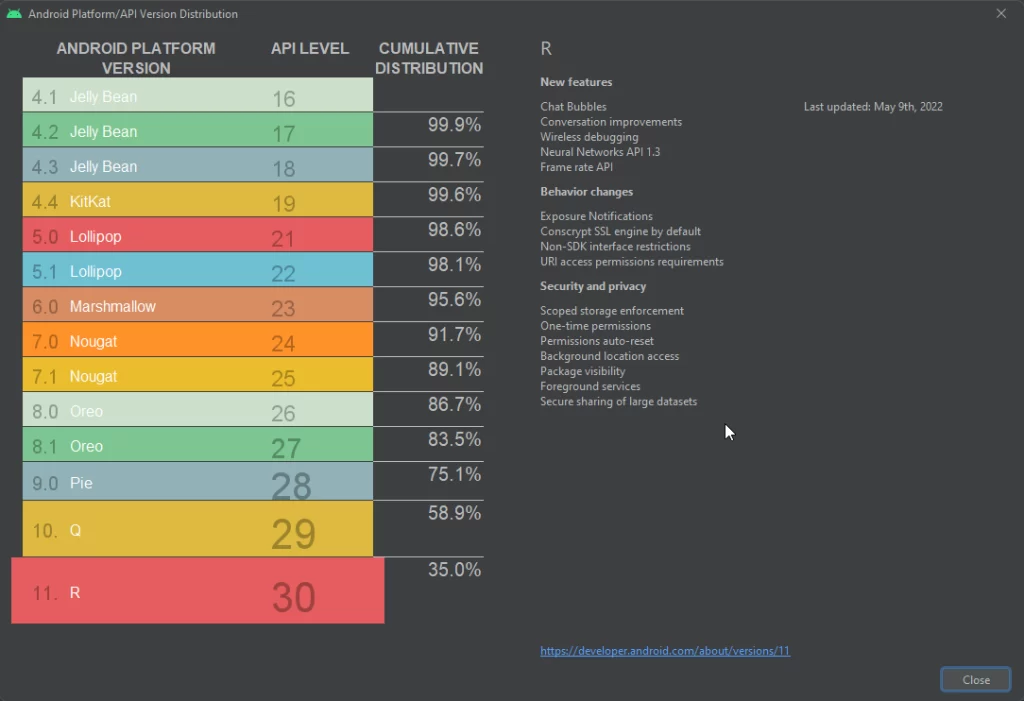Image resolution: width=1024 pixels, height=701 pixels.
Task: Click the 99.9% cumulative distribution value
Action: (x=457, y=124)
